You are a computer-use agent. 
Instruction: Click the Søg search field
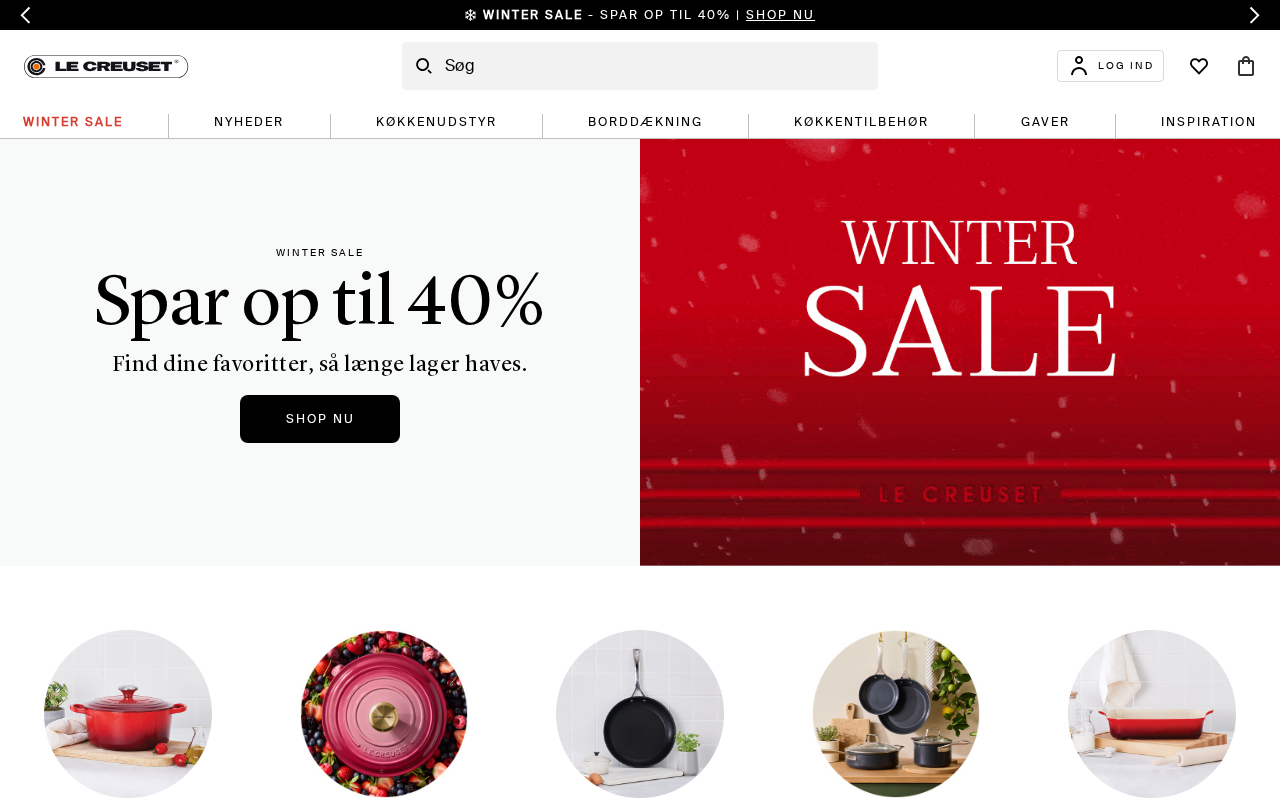640,66
